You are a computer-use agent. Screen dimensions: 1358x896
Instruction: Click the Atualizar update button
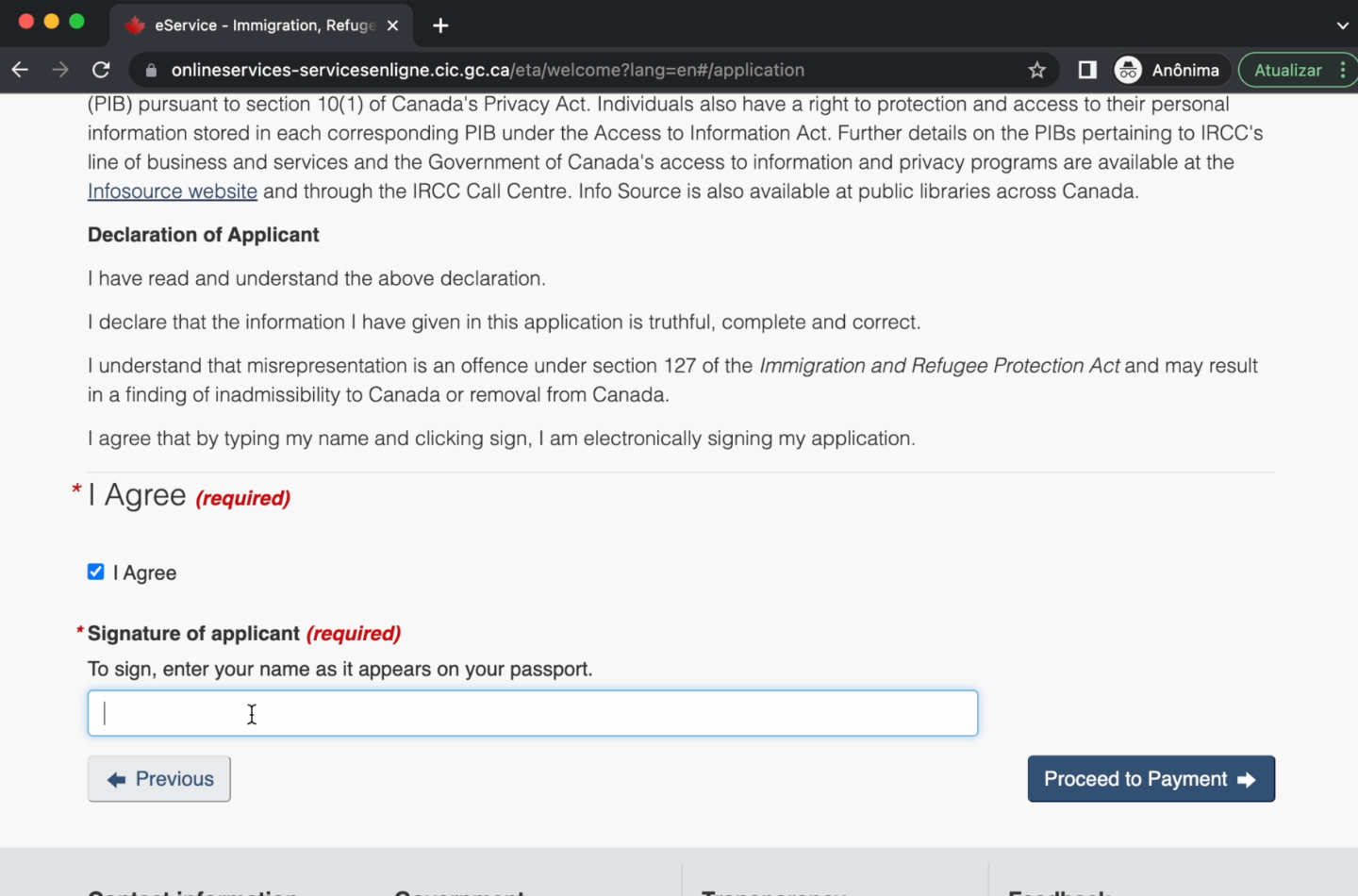(x=1287, y=70)
